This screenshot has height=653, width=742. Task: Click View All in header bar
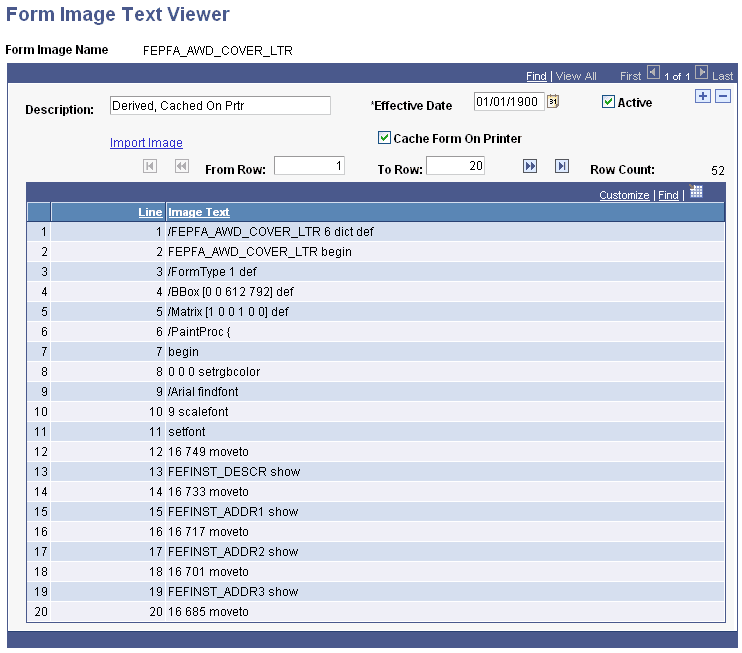(x=576, y=76)
